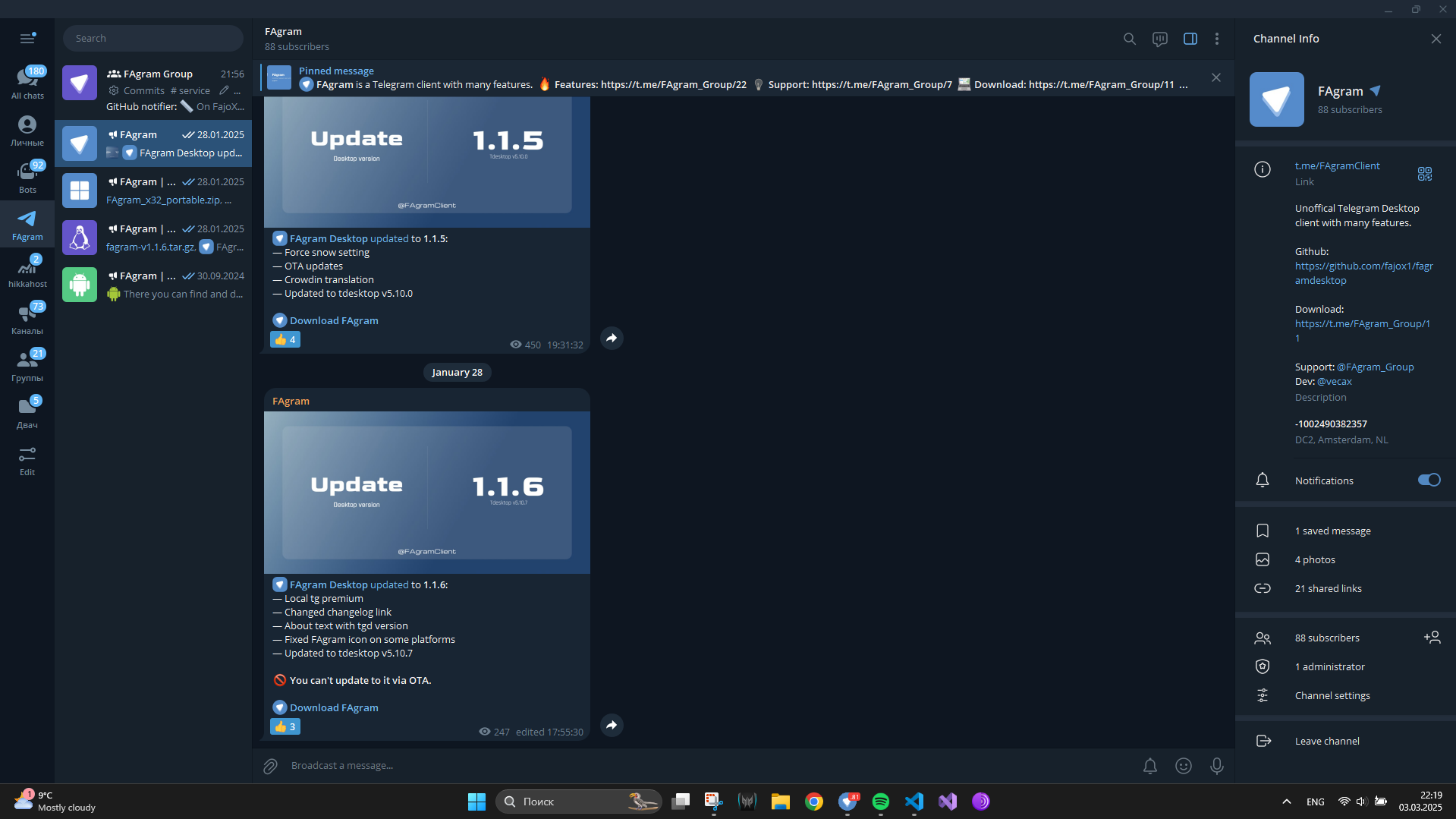The width and height of the screenshot is (1456, 819).
Task: Open the Android FAgram channel from 30.09.2024
Action: 153,285
